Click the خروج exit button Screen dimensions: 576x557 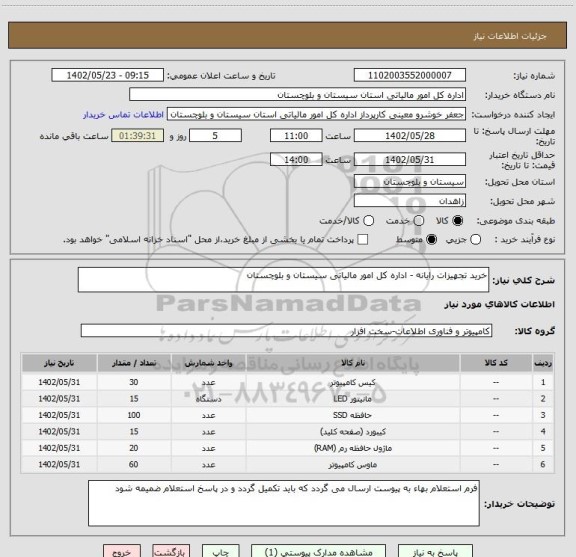click(122, 551)
